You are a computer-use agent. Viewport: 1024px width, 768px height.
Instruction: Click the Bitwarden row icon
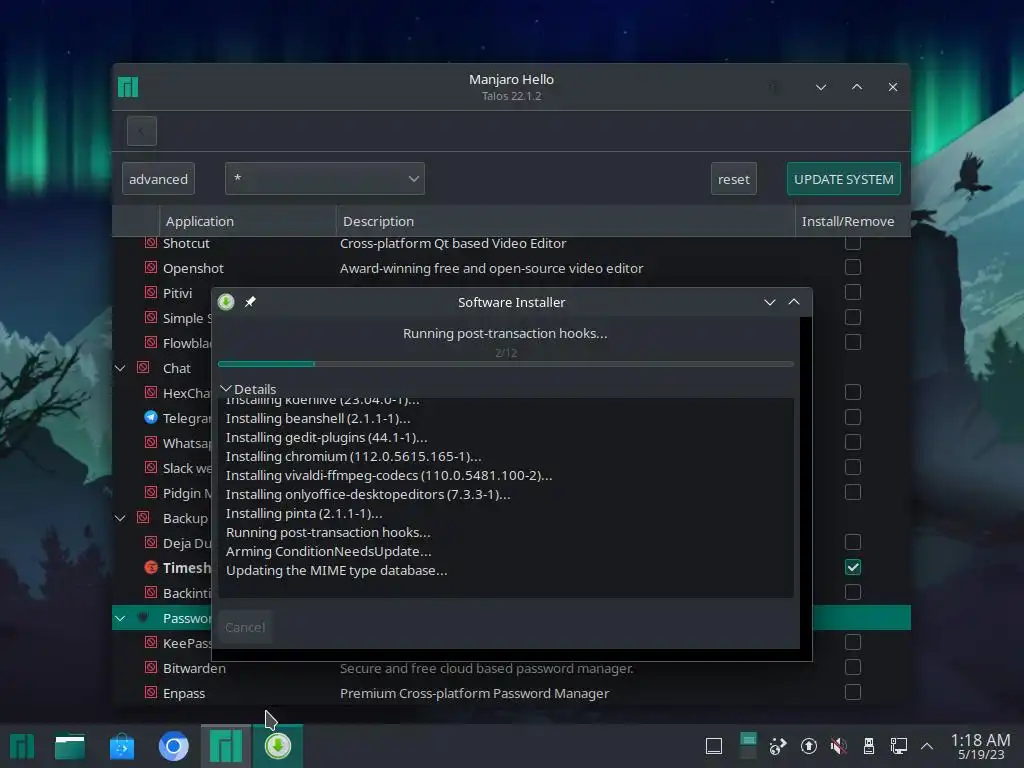tap(151, 667)
